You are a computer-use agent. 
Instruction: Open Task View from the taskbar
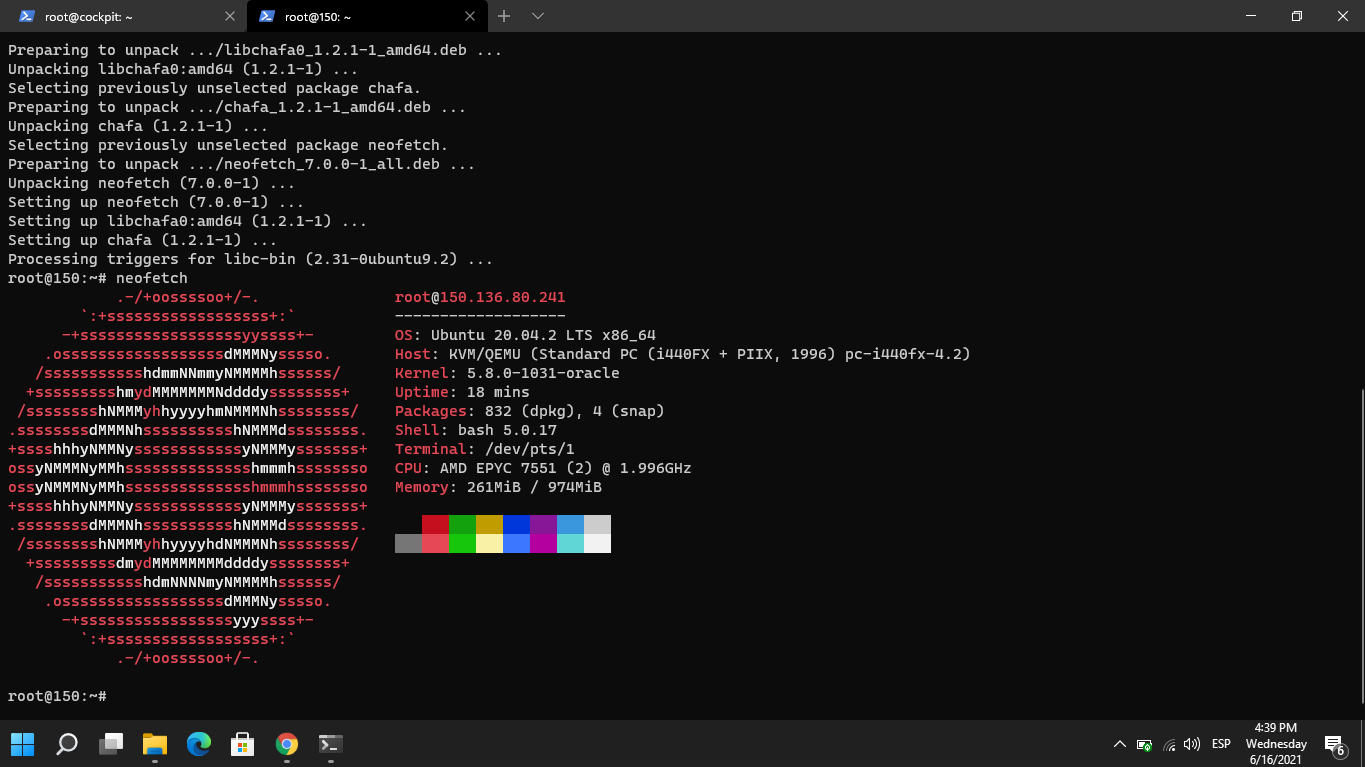111,744
